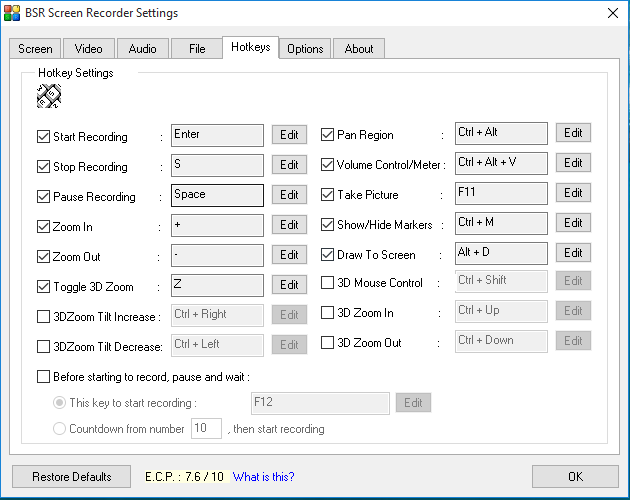
Task: Show the About tab
Action: [x=359, y=49]
